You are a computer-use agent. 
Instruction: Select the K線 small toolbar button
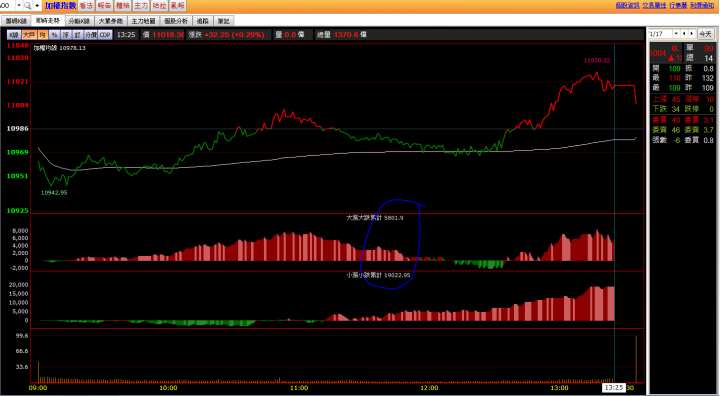tap(14, 35)
